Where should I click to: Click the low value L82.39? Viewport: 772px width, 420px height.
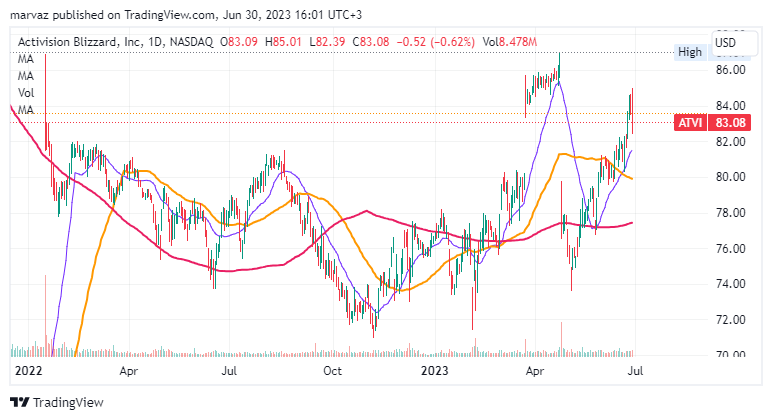(x=327, y=42)
